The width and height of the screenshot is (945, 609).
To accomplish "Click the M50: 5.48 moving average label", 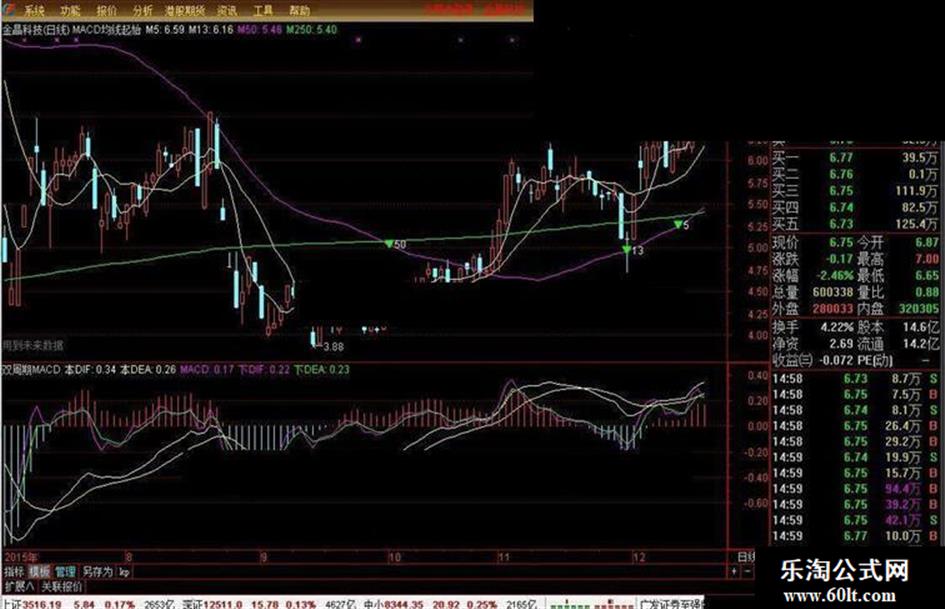I will click(x=259, y=30).
